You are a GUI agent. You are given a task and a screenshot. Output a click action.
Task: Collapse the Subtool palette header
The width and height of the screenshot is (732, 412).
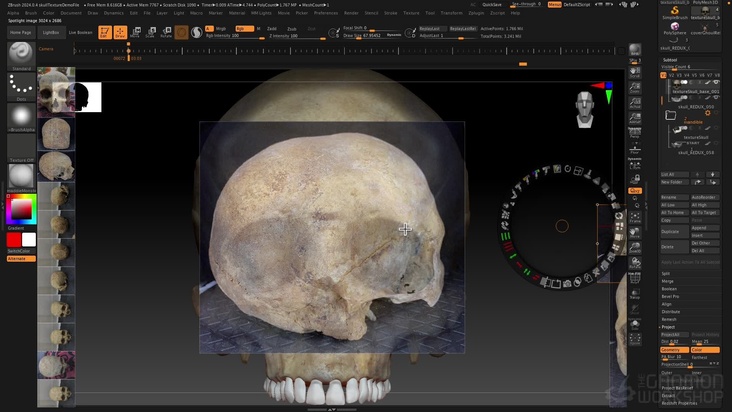pyautogui.click(x=670, y=60)
